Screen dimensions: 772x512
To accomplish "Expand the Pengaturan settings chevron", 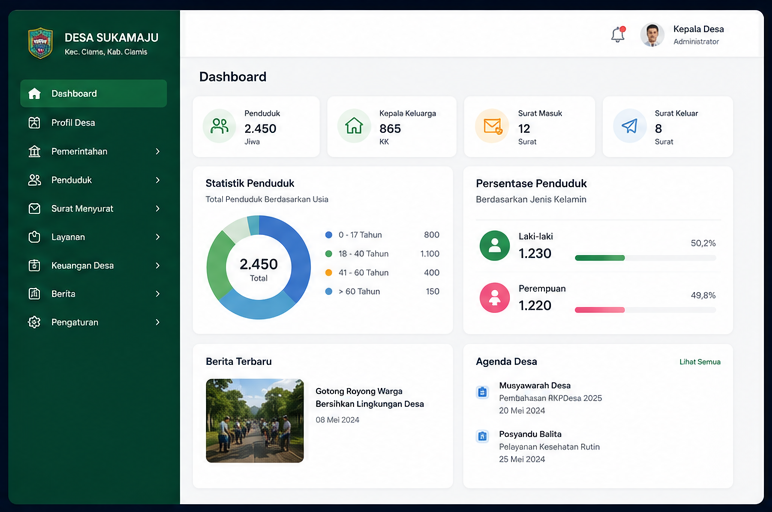I will click(158, 322).
